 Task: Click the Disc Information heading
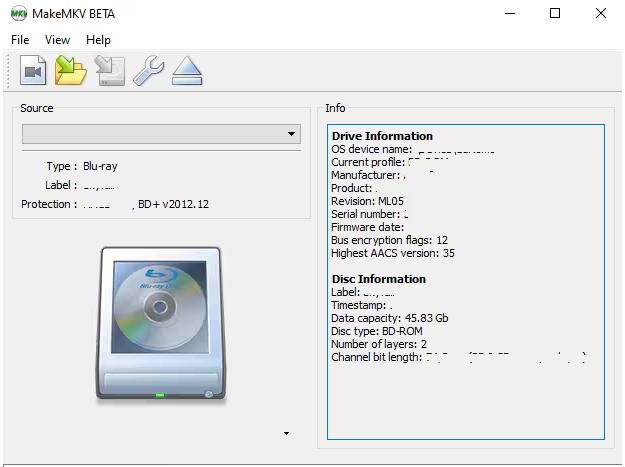[379, 279]
